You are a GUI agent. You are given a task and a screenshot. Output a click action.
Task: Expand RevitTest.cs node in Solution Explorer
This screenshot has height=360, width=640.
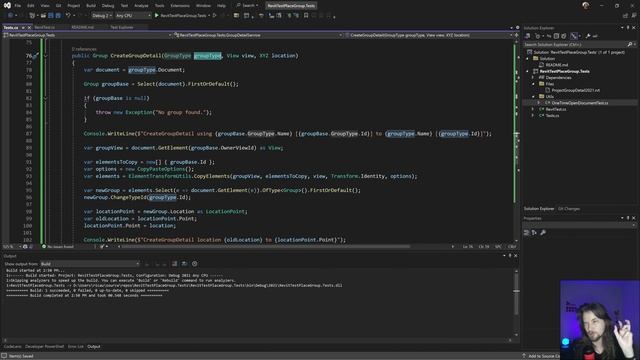point(533,109)
